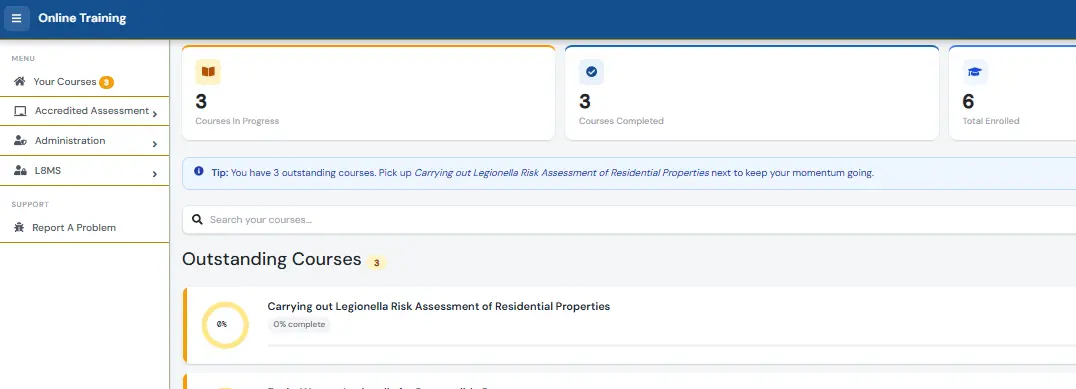This screenshot has height=389, width=1076.
Task: Click the user-gear icon beside Administration
Action: click(20, 141)
